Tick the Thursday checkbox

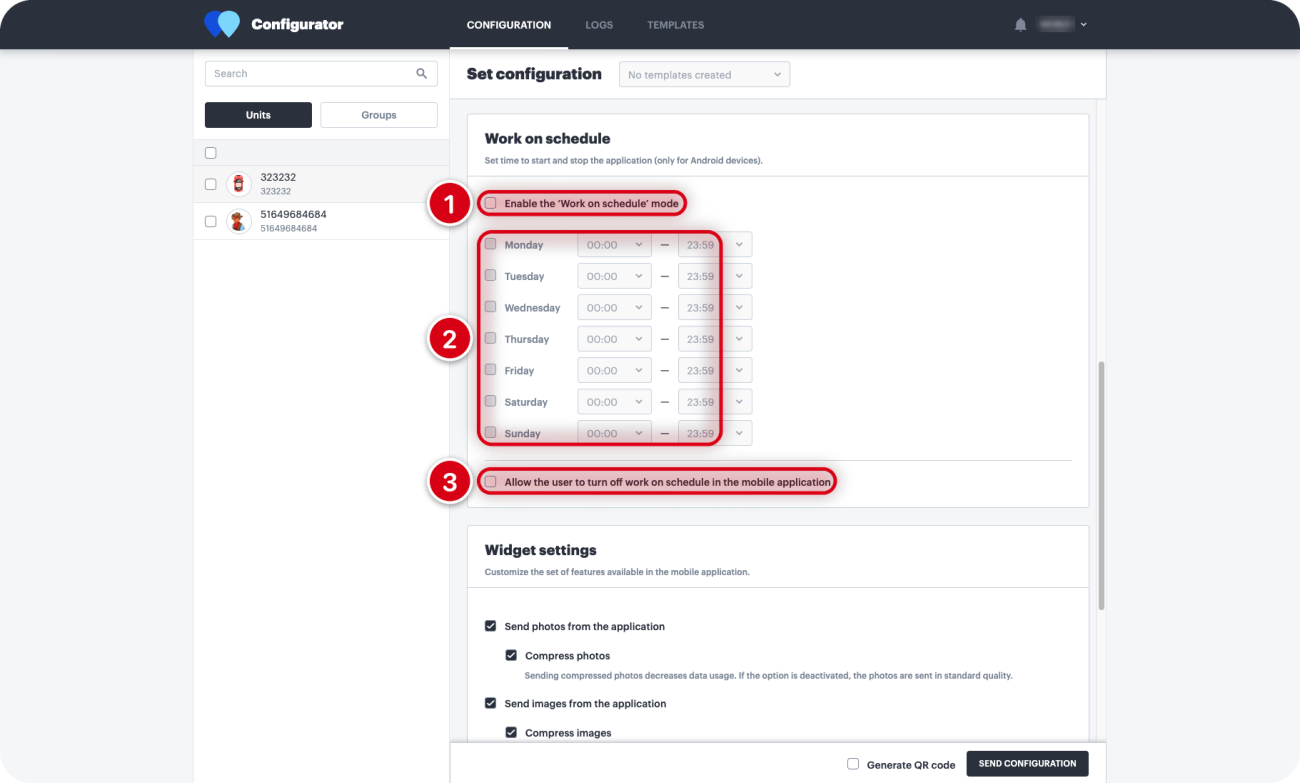click(490, 338)
